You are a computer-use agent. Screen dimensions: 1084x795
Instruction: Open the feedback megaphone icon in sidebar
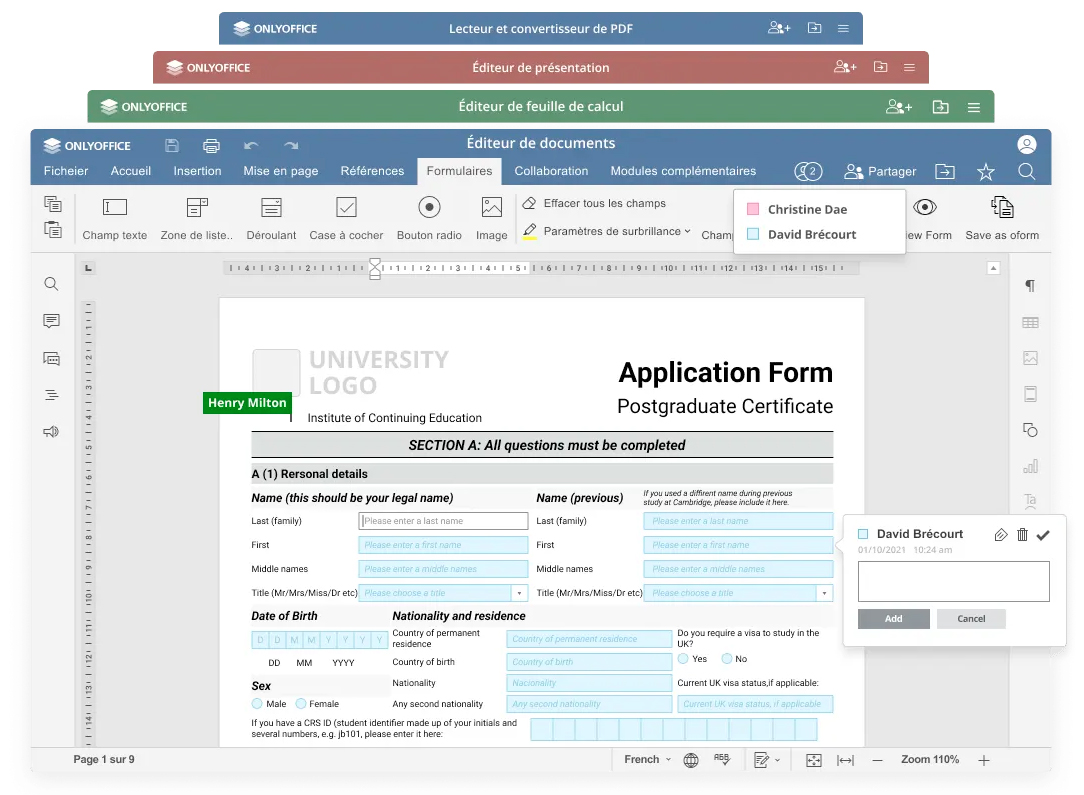51,431
